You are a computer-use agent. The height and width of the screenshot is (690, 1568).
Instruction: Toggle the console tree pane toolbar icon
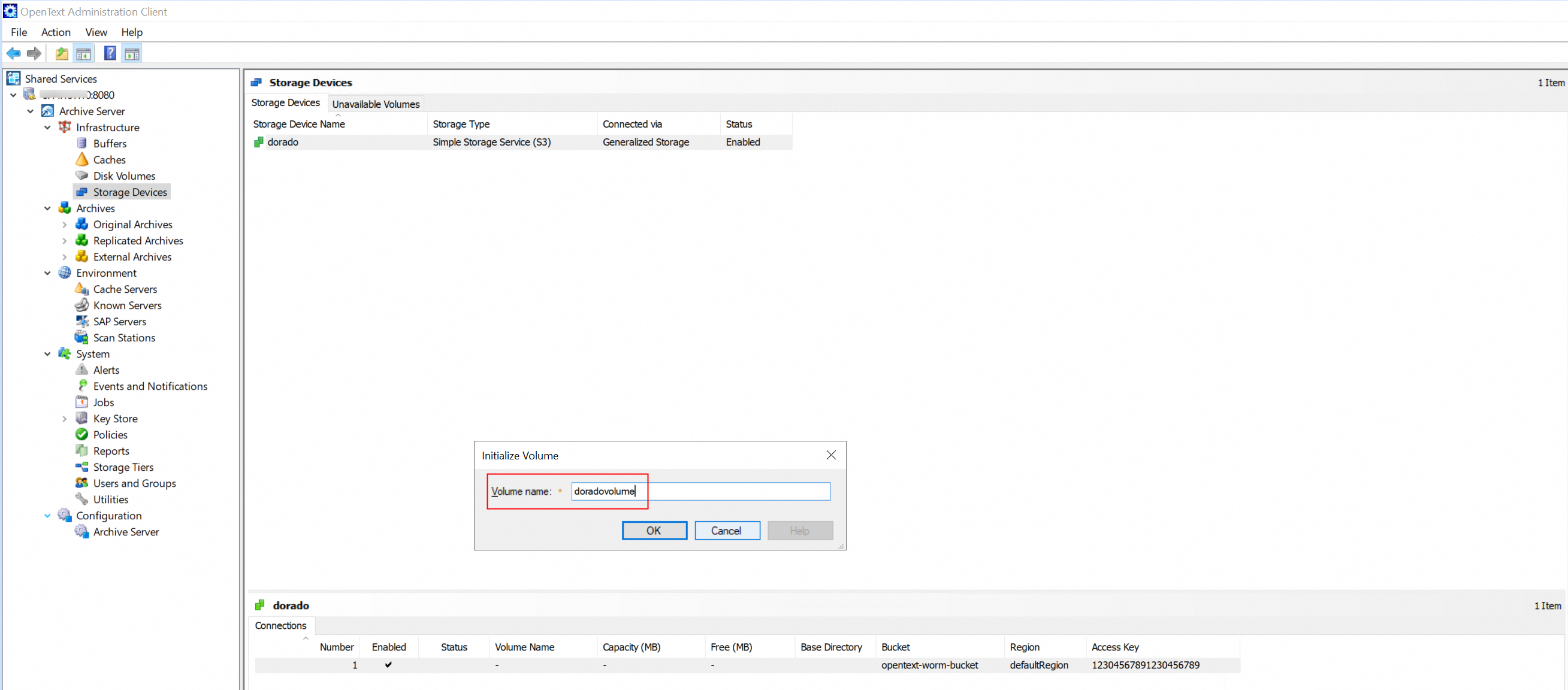pyautogui.click(x=83, y=53)
